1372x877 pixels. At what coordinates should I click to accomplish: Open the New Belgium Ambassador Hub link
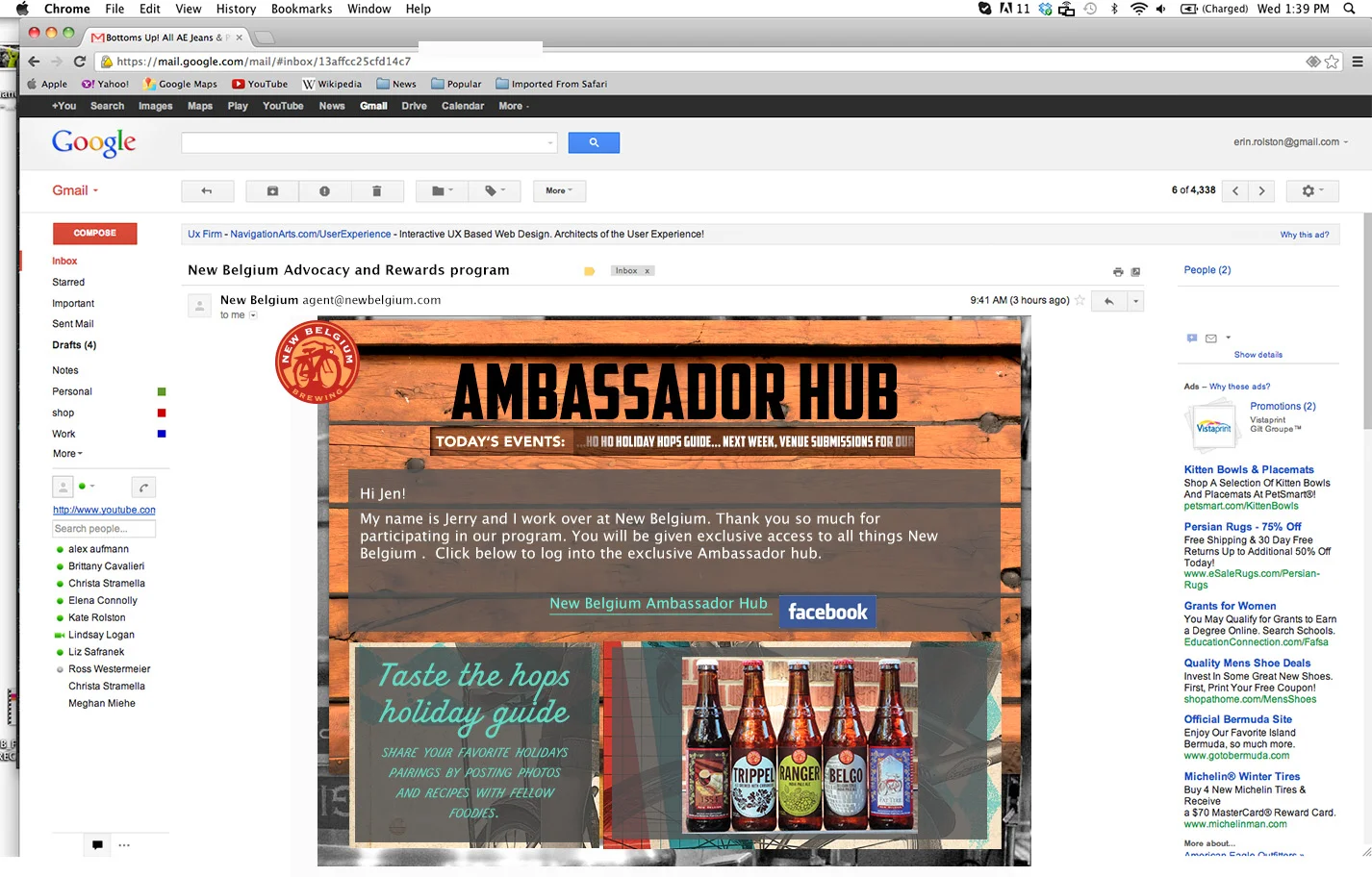pos(658,603)
